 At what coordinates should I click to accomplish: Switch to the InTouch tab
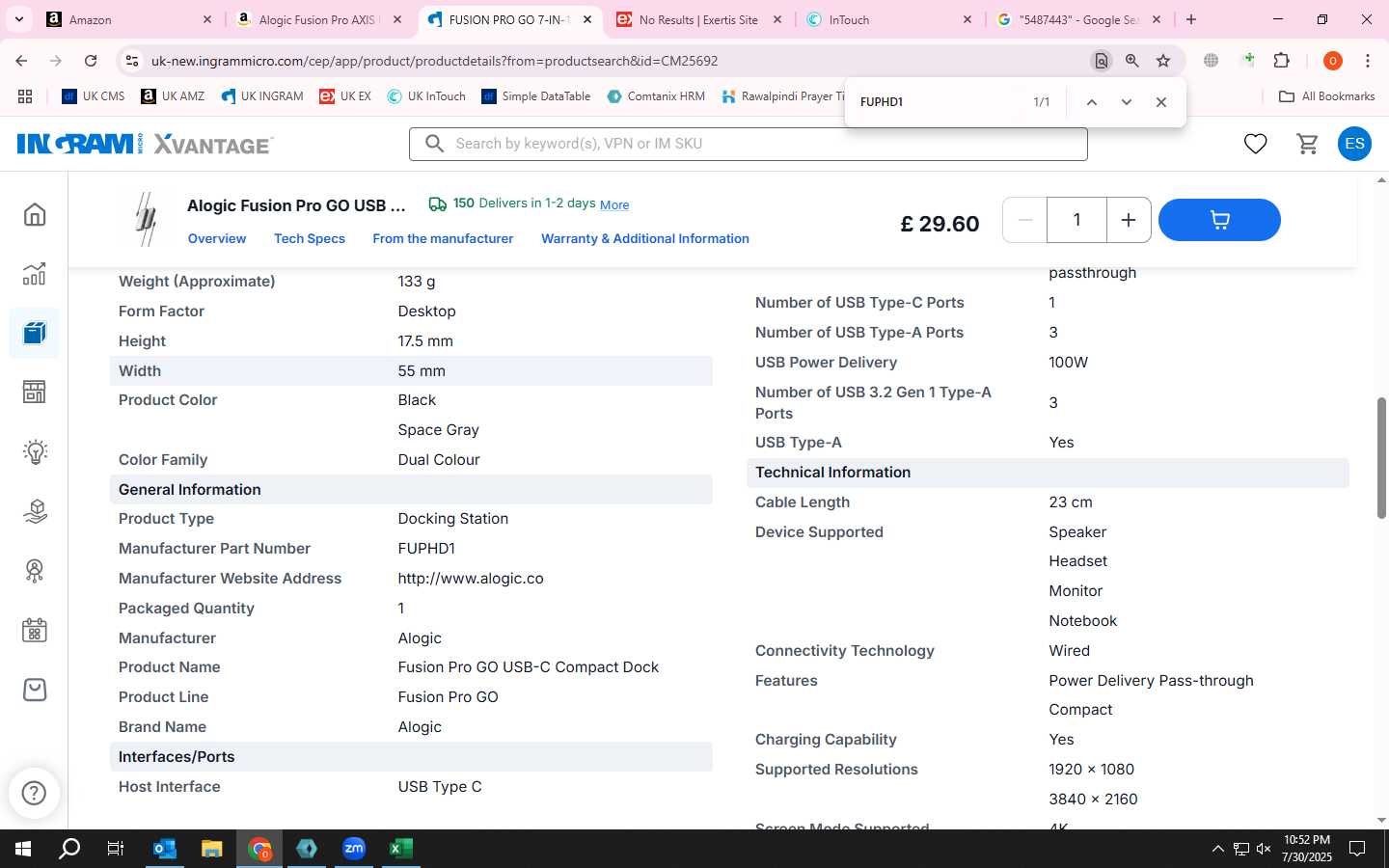tap(887, 19)
